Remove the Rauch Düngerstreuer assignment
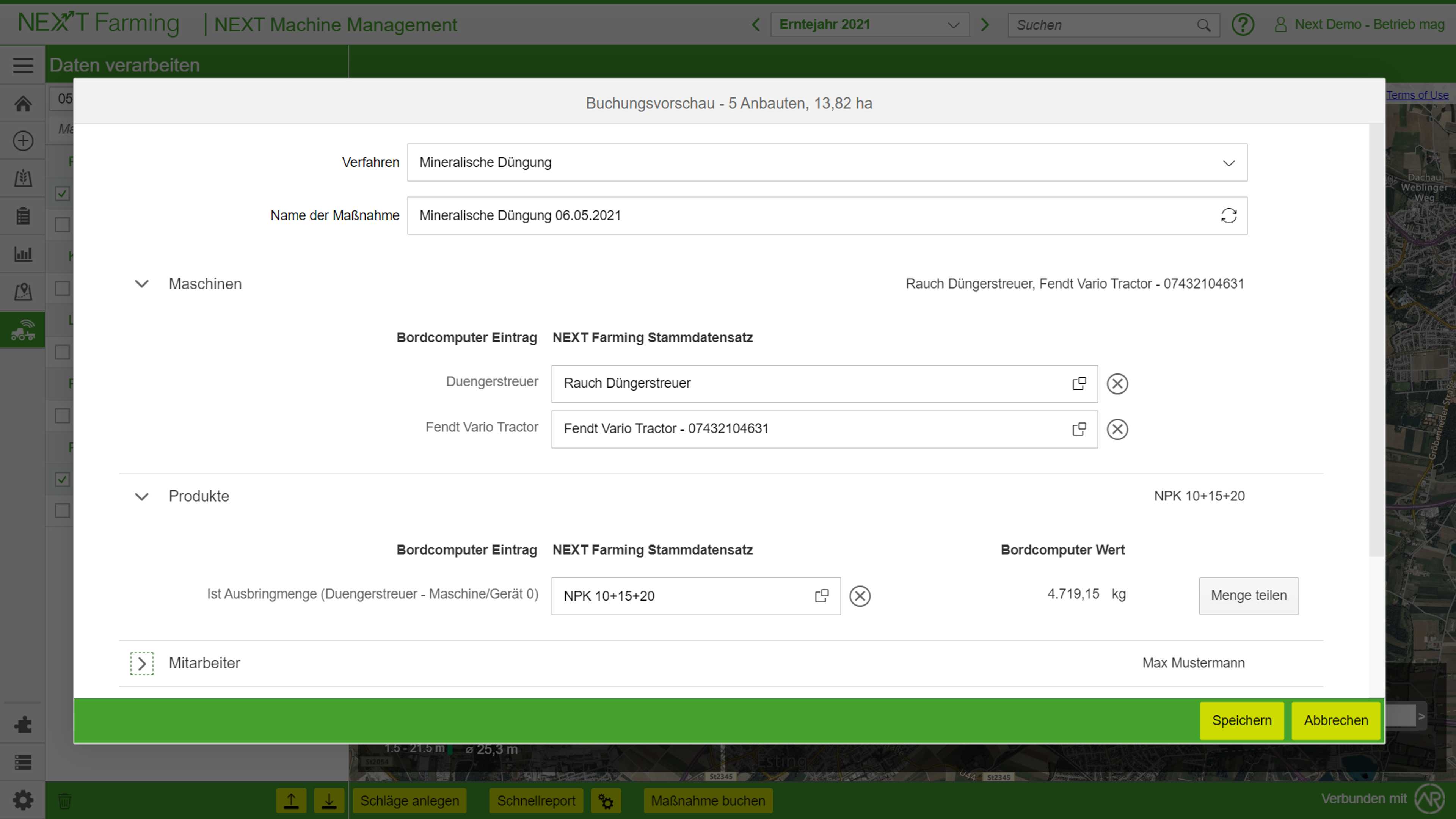Viewport: 1456px width, 819px height. pyautogui.click(x=1117, y=384)
